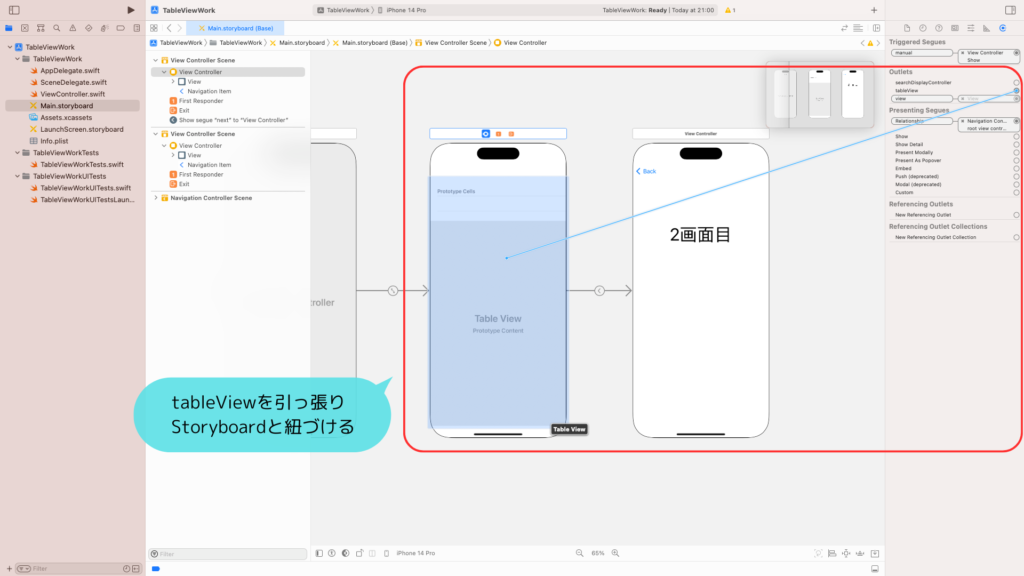Toggle the editor options lines icon
The height and width of the screenshot is (576, 1024).
pyautogui.click(x=858, y=28)
